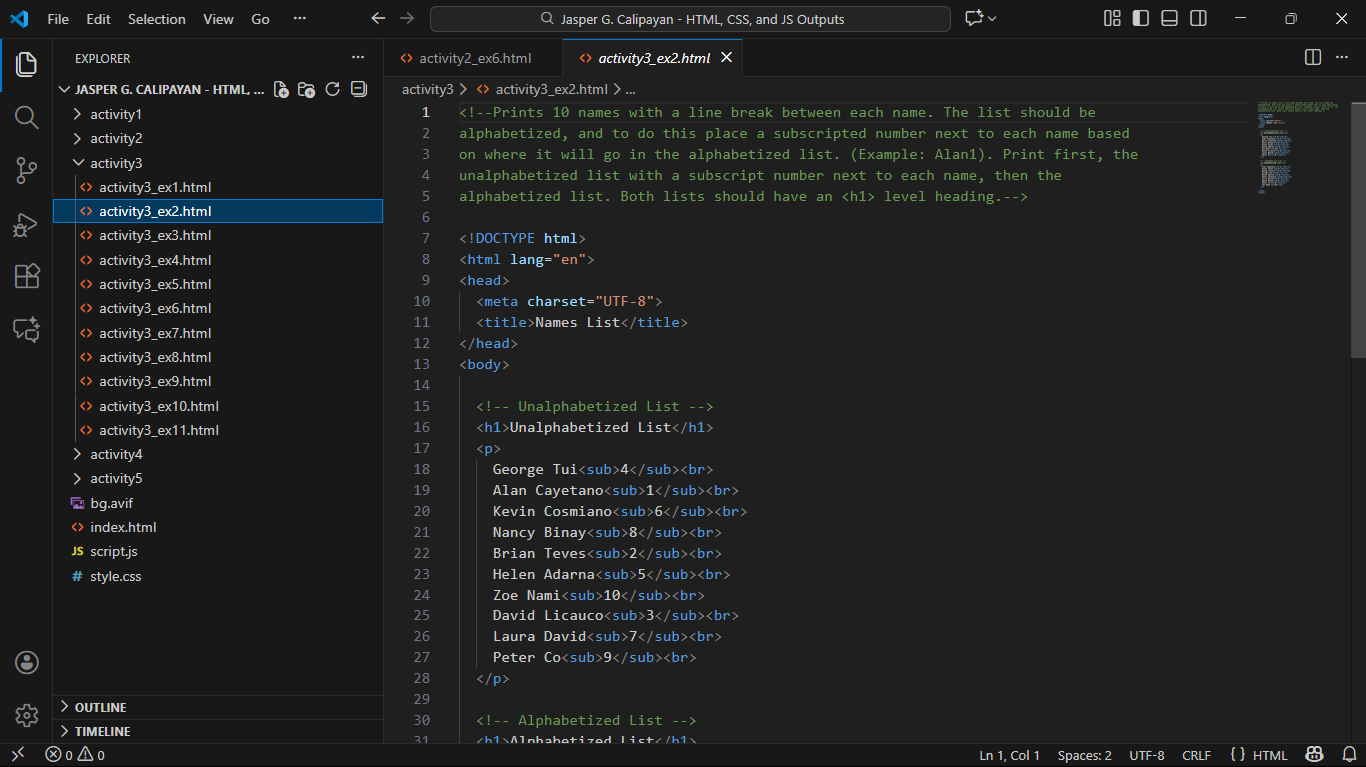This screenshot has width=1366, height=767.
Task: Split the editor to the right
Action: tap(1313, 58)
